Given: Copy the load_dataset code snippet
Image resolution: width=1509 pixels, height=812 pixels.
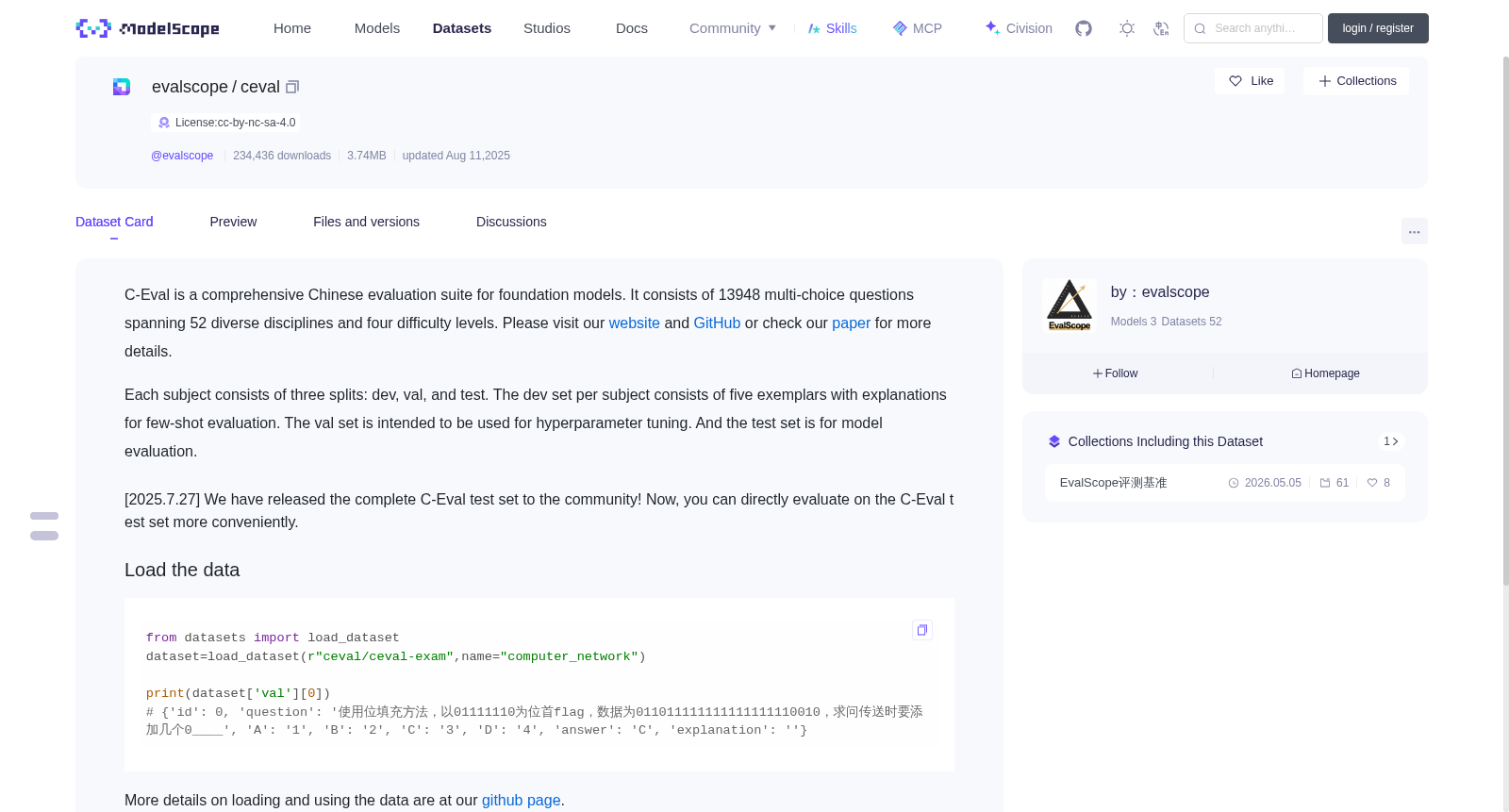Looking at the screenshot, I should (922, 630).
